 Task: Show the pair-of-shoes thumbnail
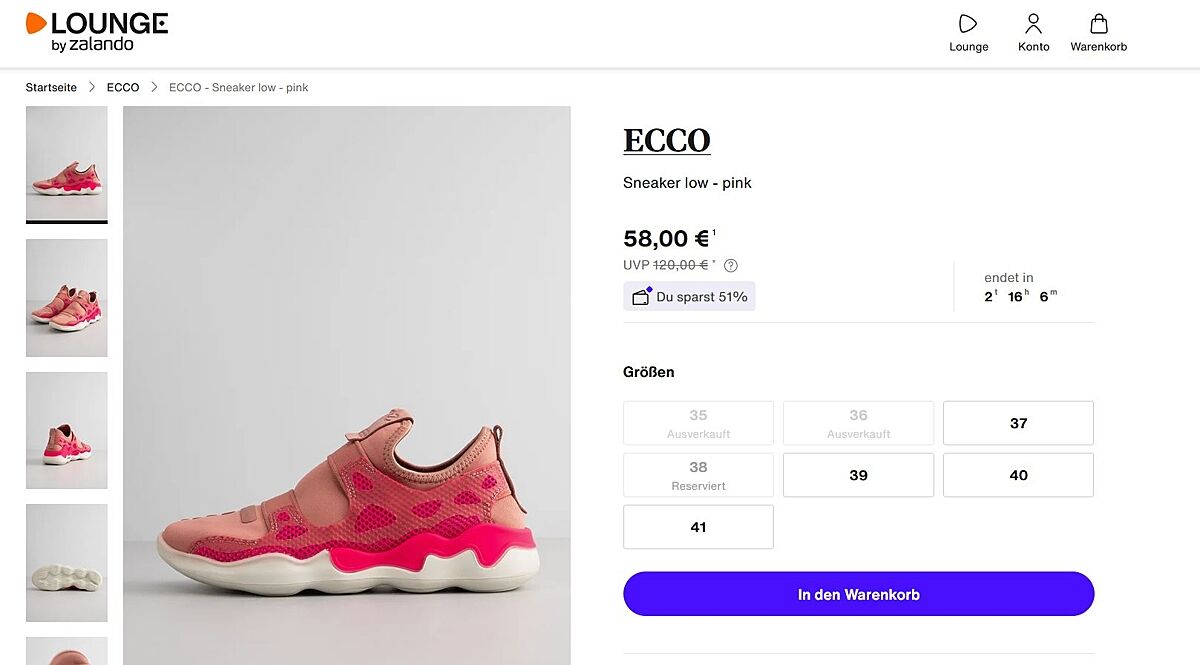67,298
